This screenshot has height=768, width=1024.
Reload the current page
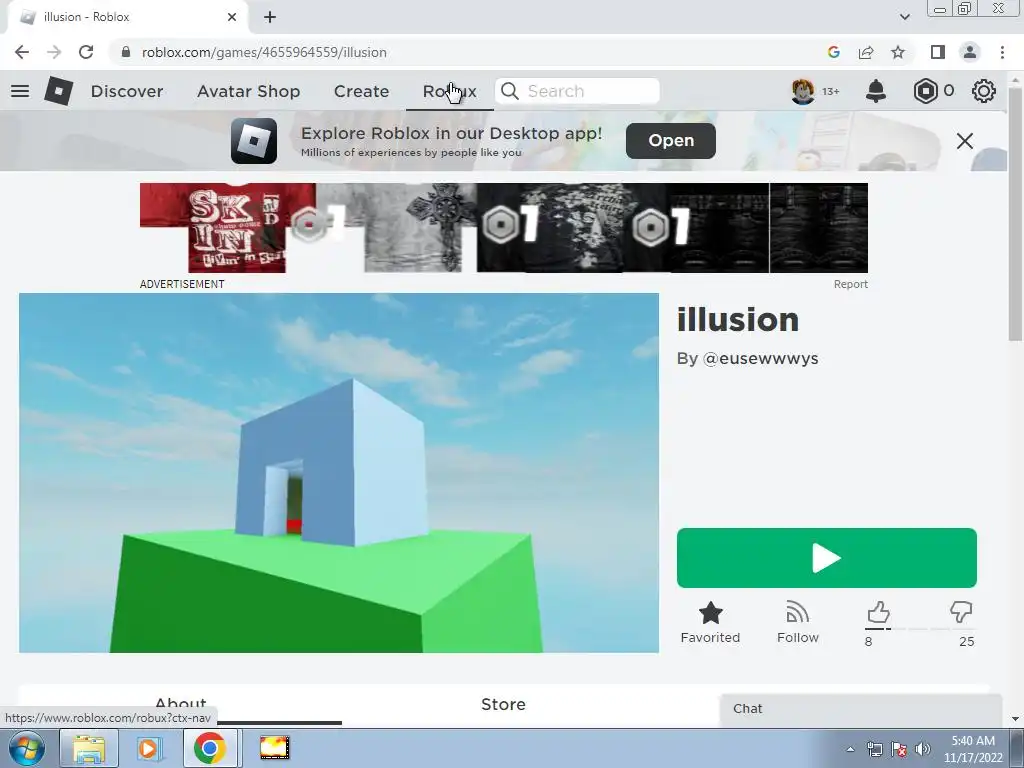coord(86,52)
